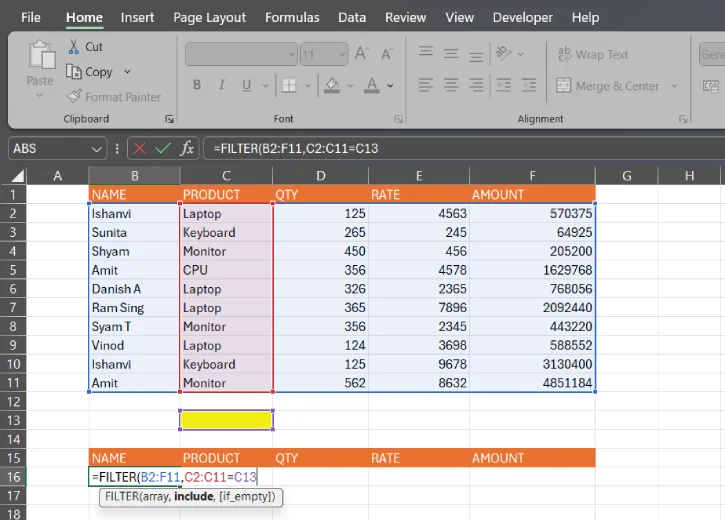The width and height of the screenshot is (725, 520).
Task: Apply cell borders icon
Action: coord(289,85)
